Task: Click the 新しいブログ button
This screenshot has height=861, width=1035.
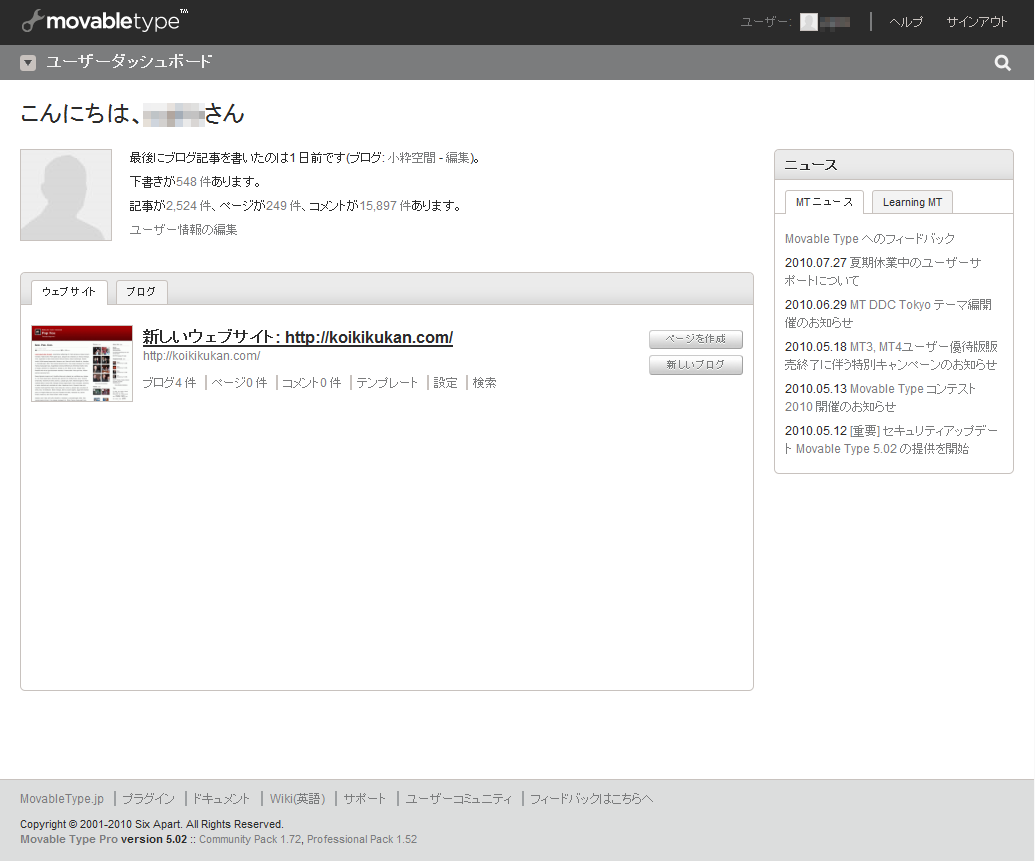Action: (x=696, y=364)
